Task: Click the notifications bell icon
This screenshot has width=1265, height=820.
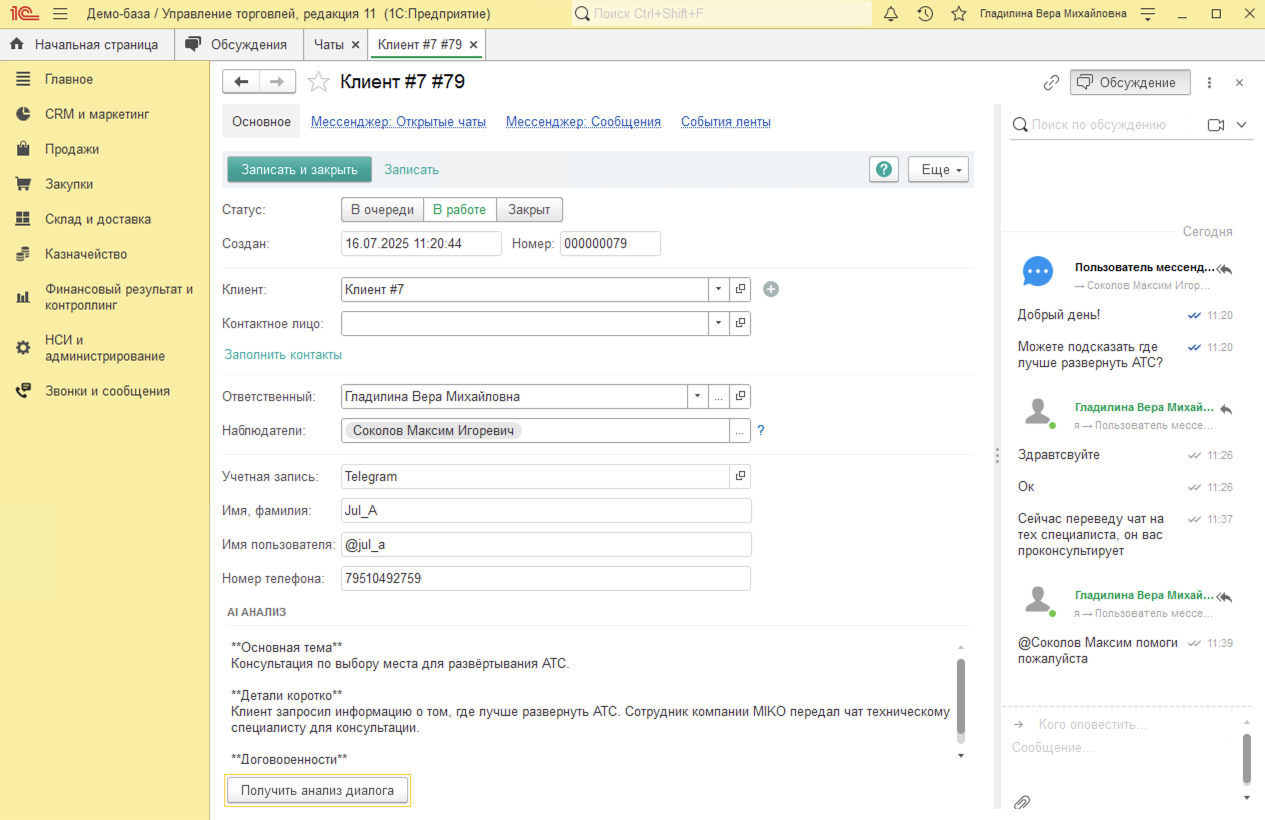Action: (x=891, y=14)
